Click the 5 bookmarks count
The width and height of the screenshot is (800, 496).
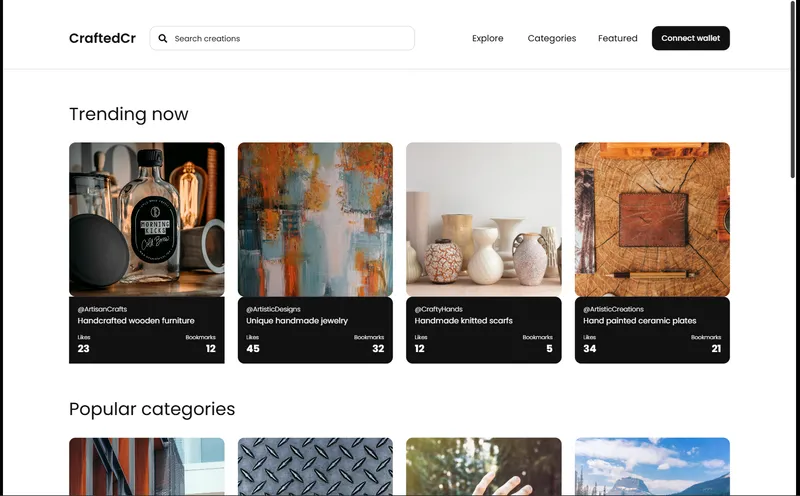(549, 349)
